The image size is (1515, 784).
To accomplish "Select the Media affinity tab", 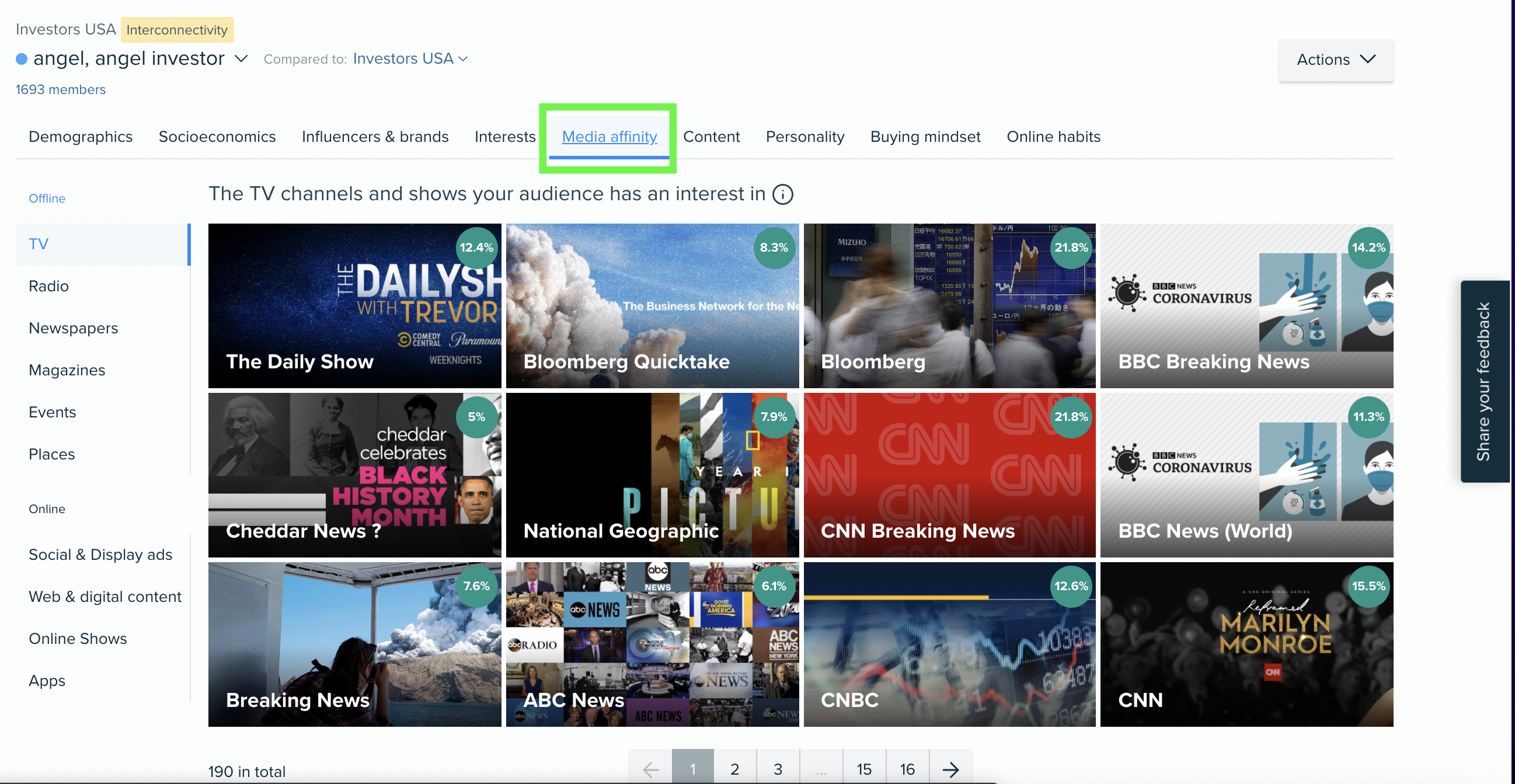I will click(x=610, y=137).
